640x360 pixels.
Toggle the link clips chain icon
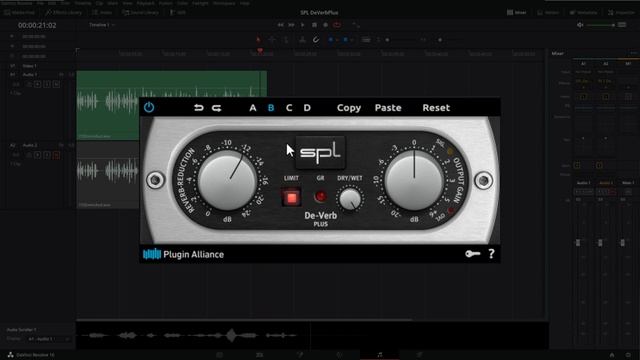316,40
